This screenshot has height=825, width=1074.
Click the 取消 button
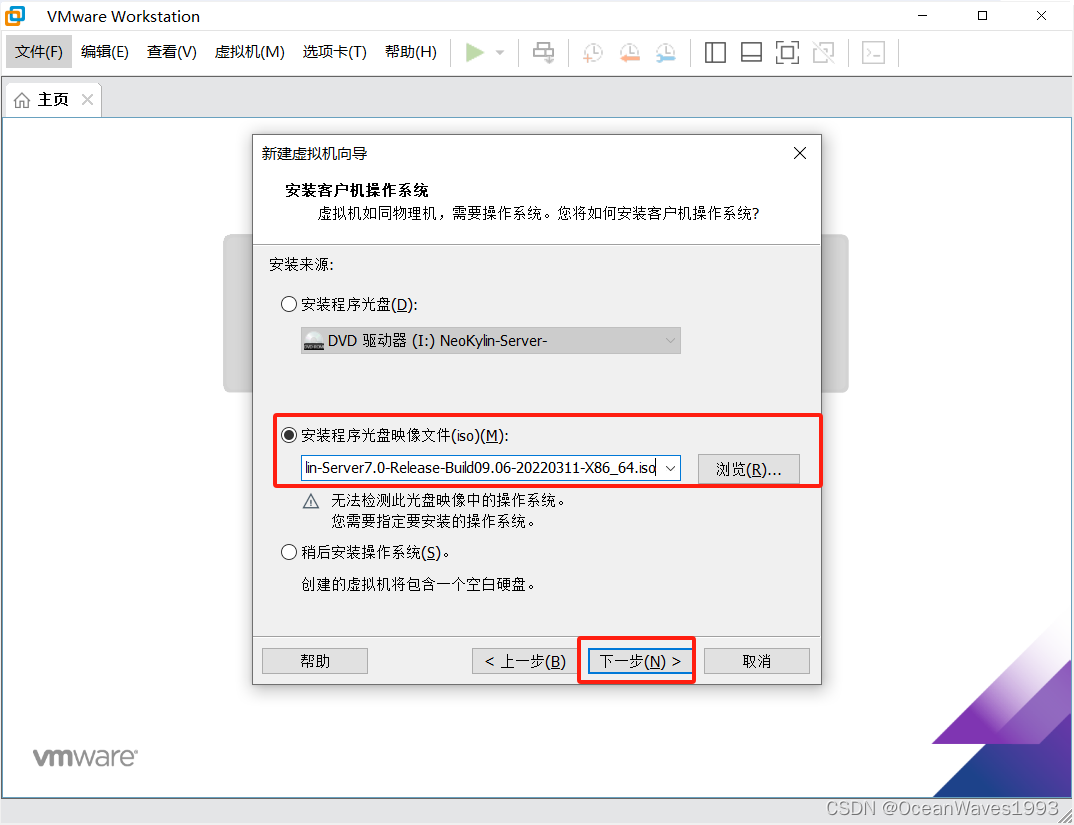coord(757,661)
